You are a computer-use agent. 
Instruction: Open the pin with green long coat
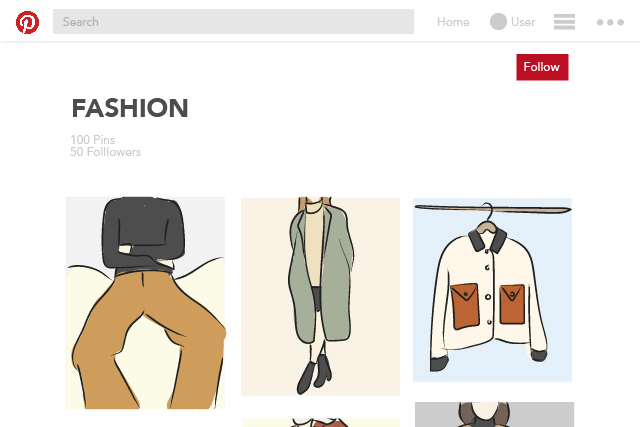tap(320, 296)
